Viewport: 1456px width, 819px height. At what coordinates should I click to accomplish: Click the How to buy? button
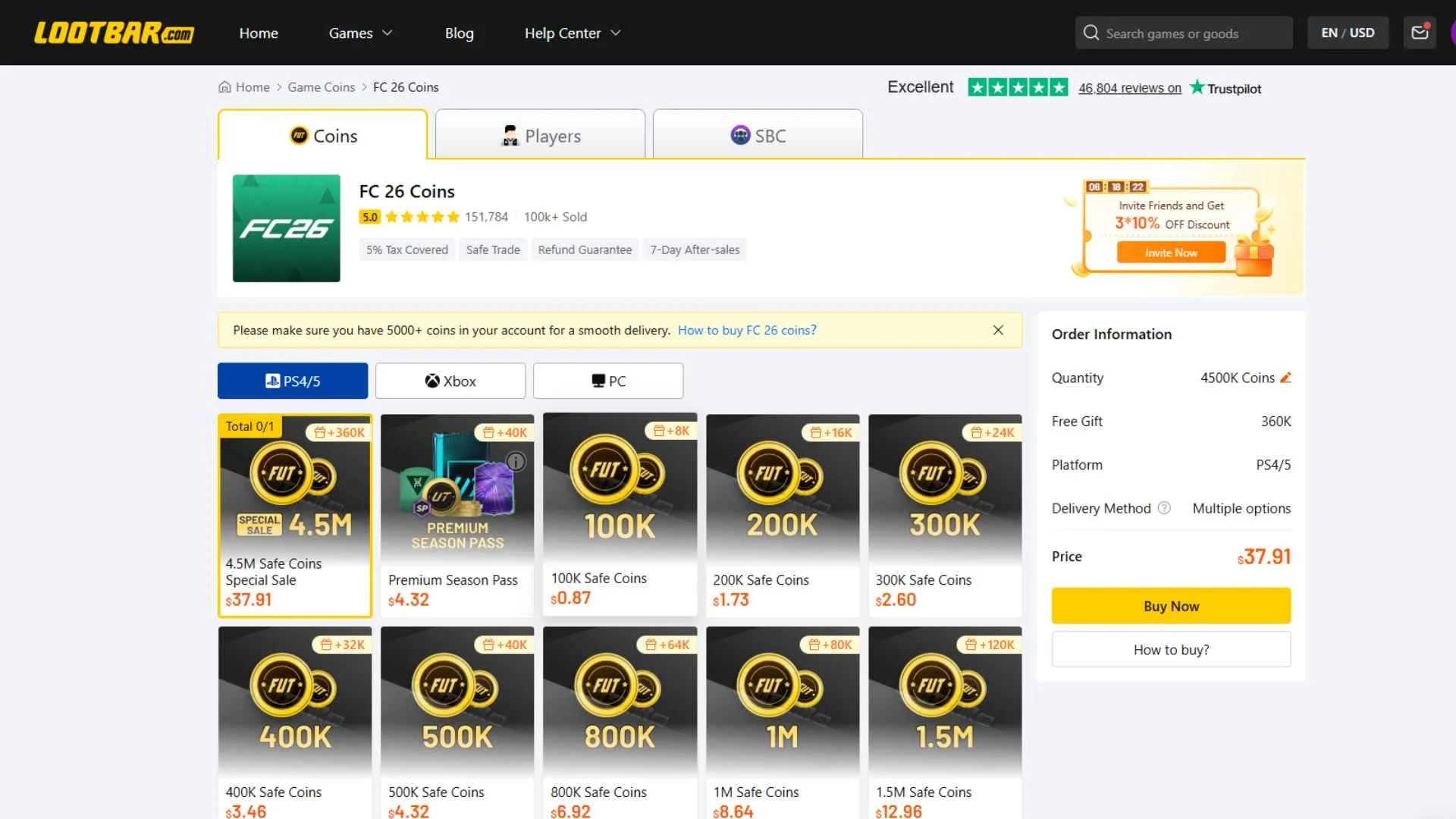[x=1171, y=650]
